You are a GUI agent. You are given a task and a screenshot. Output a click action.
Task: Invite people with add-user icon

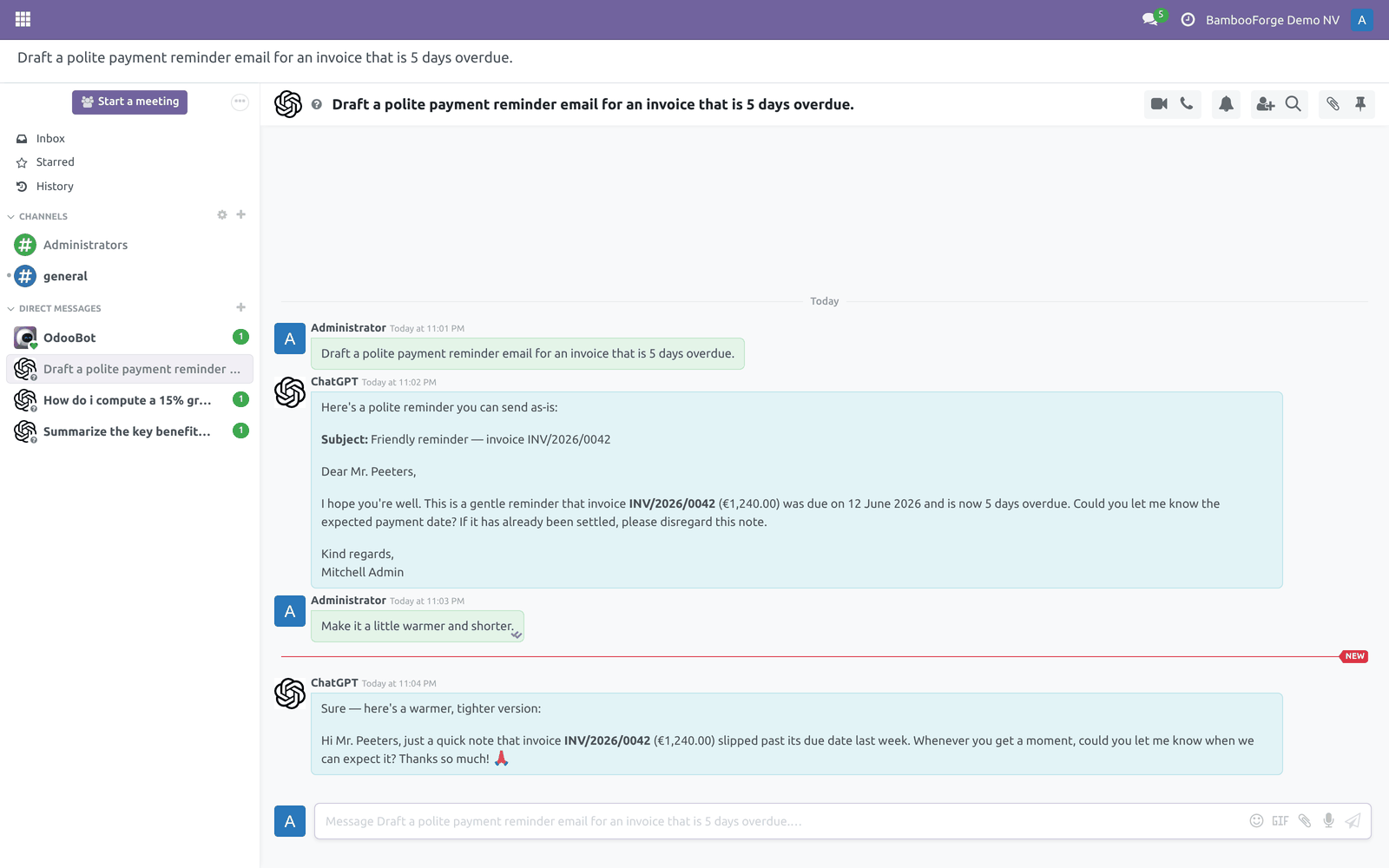point(1265,104)
